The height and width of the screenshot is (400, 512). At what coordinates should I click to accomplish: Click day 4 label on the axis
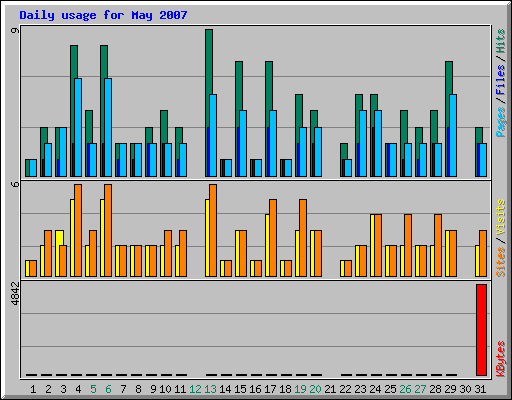(x=78, y=389)
